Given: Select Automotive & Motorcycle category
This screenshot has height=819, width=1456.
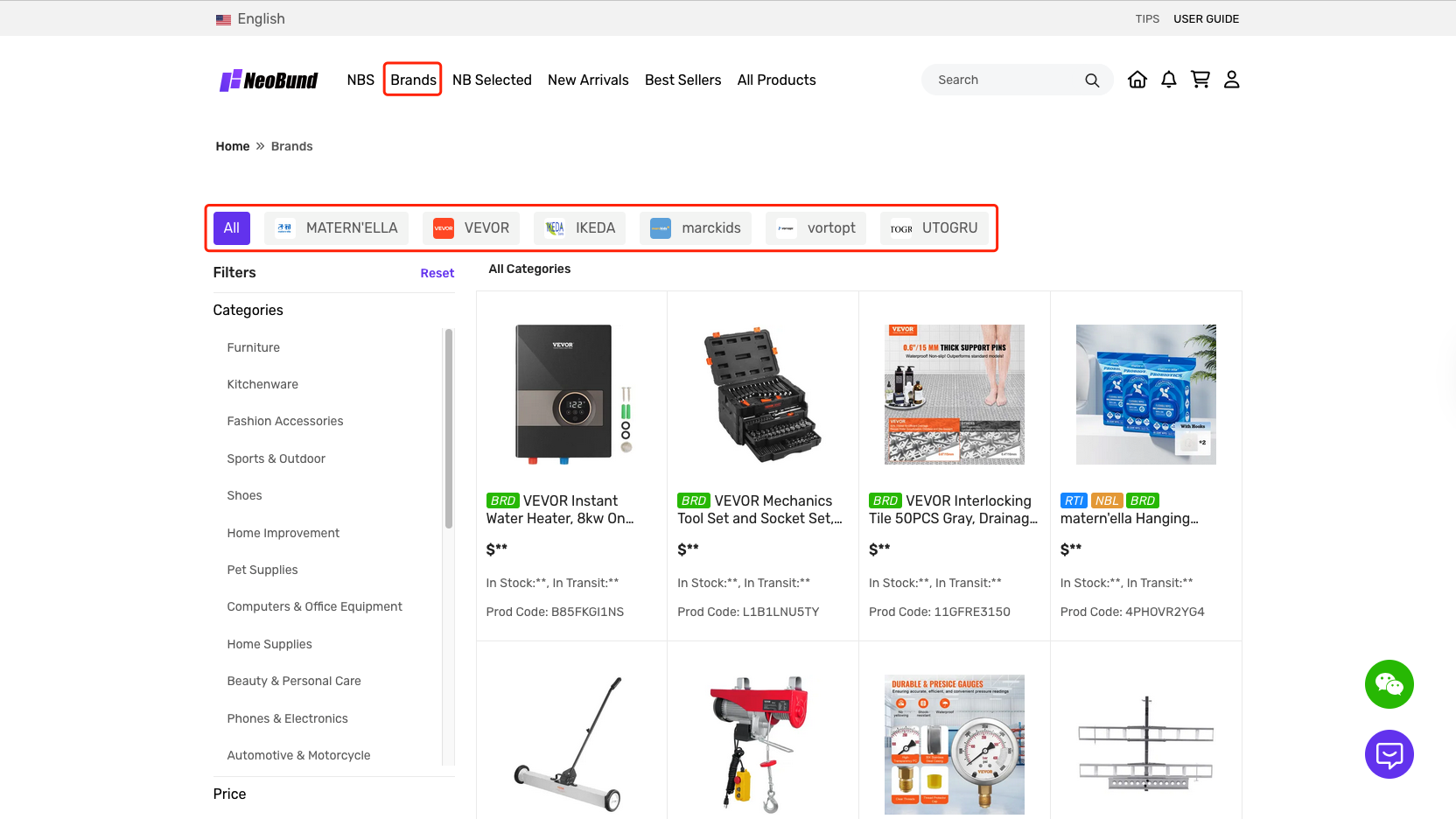Looking at the screenshot, I should click(x=299, y=755).
